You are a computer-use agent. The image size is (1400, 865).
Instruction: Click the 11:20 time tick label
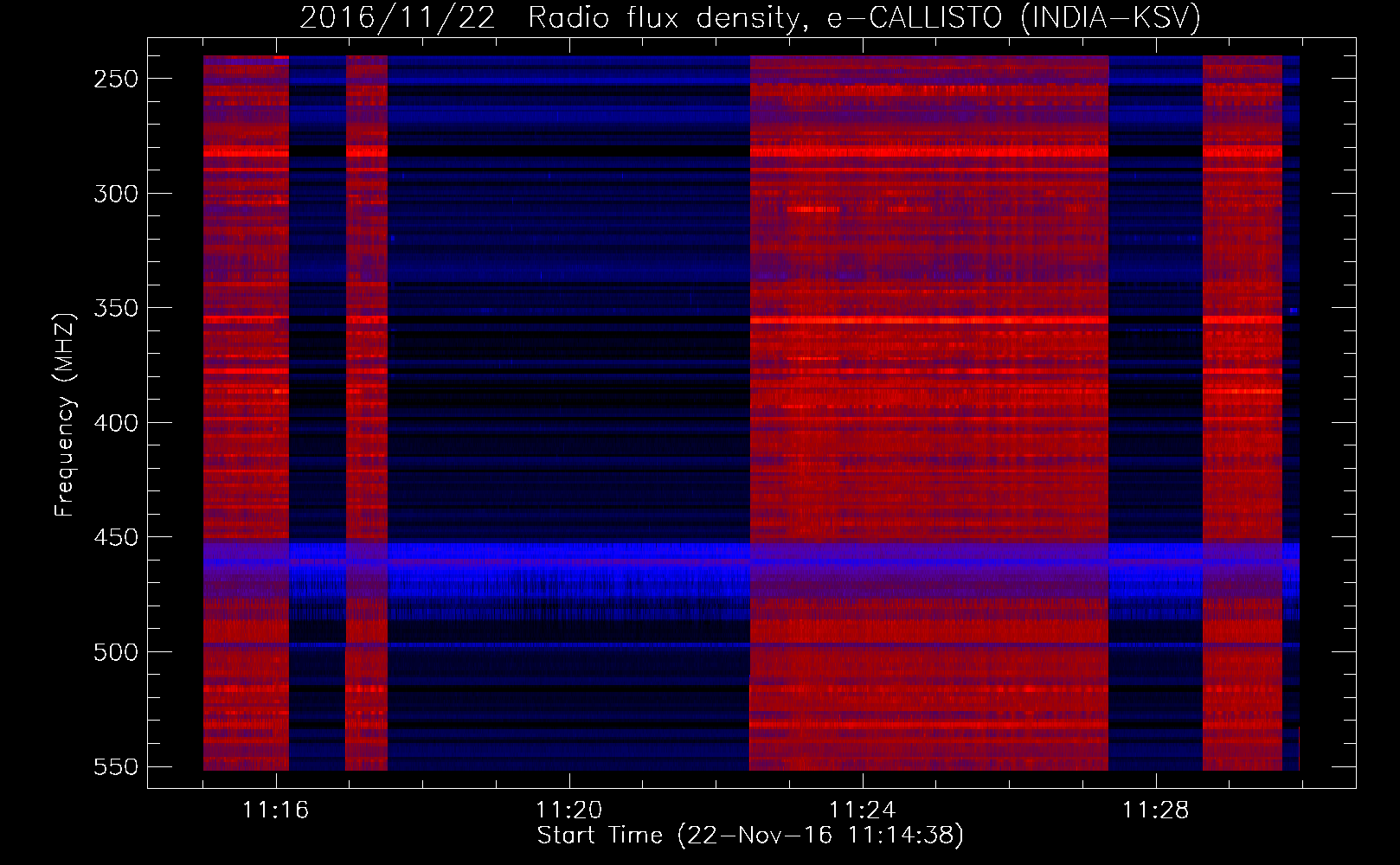click(x=569, y=811)
